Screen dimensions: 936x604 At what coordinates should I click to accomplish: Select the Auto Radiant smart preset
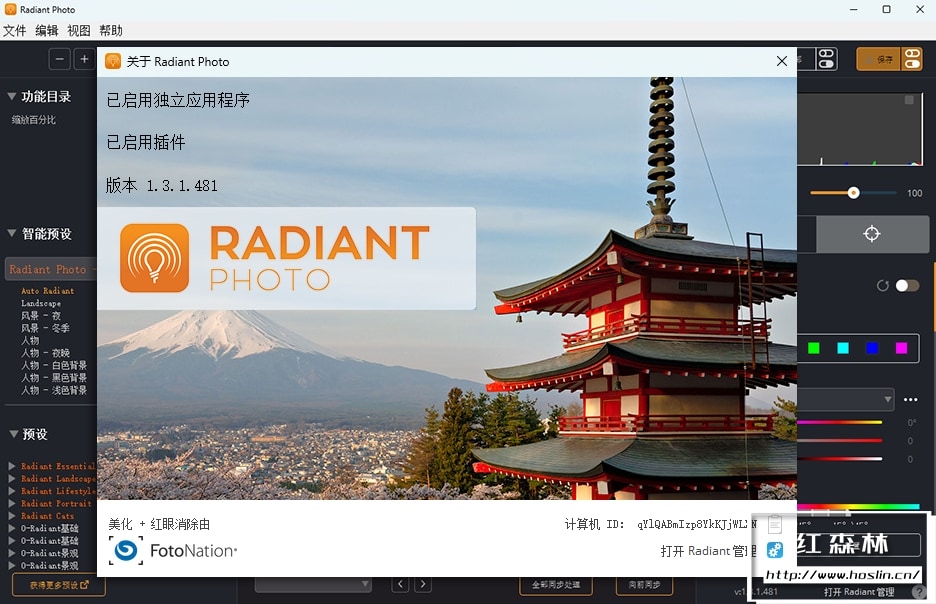pyautogui.click(x=48, y=291)
